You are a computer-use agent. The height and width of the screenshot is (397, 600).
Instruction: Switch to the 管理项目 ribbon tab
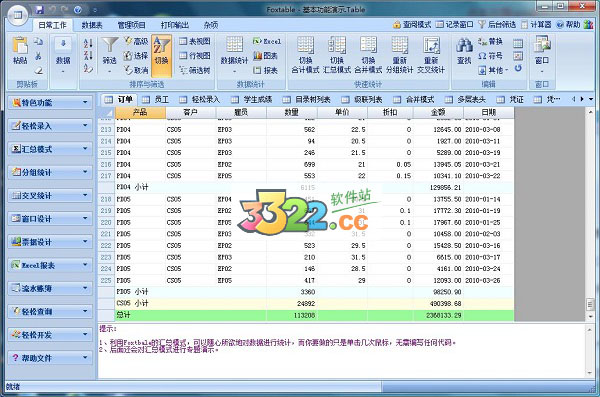[x=131, y=25]
